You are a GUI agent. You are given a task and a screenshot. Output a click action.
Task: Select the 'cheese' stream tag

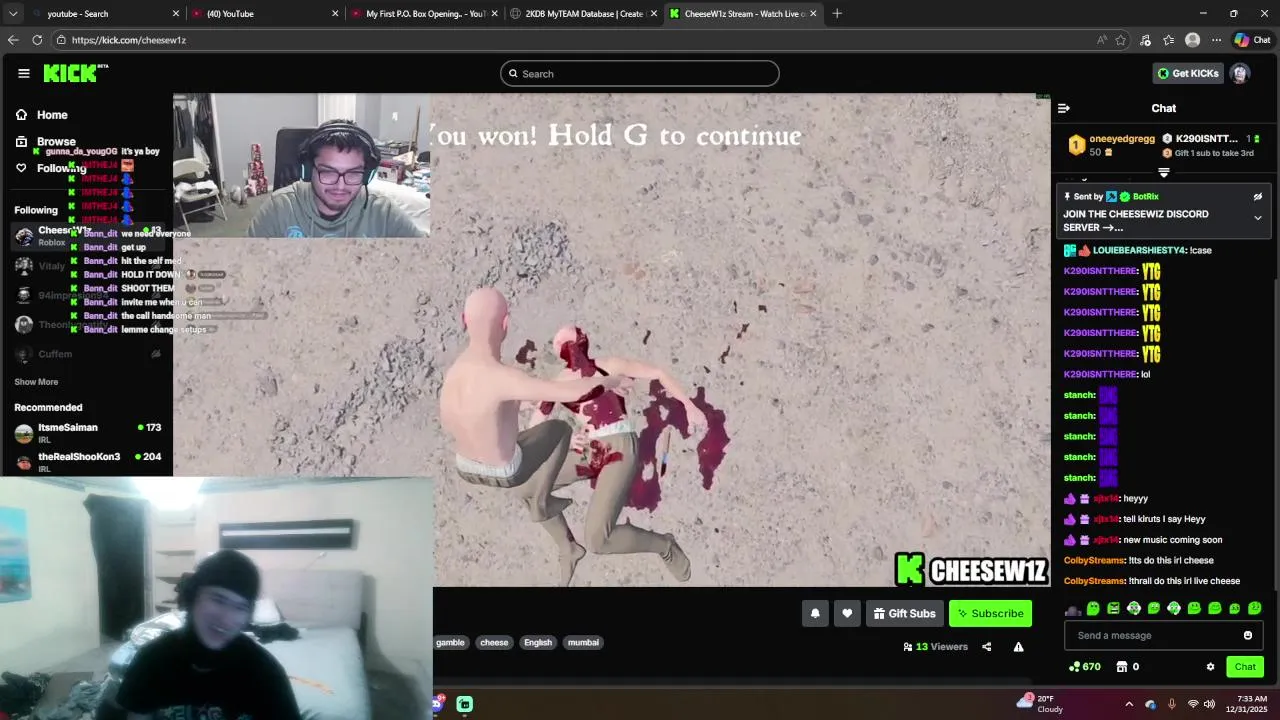coord(494,642)
